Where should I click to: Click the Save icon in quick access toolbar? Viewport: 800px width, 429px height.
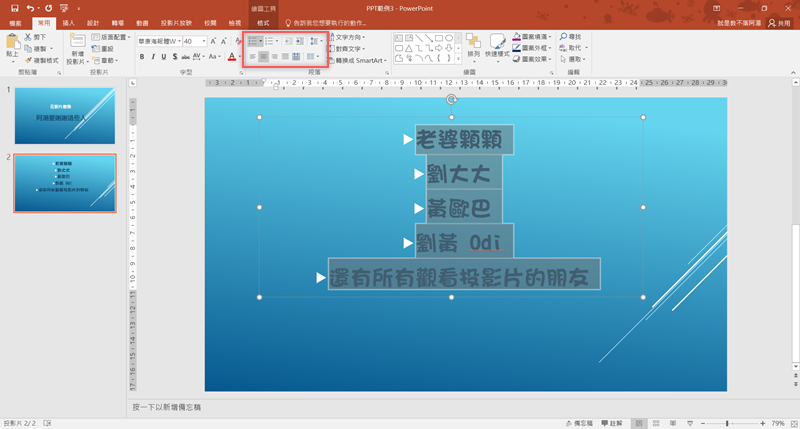click(11, 7)
